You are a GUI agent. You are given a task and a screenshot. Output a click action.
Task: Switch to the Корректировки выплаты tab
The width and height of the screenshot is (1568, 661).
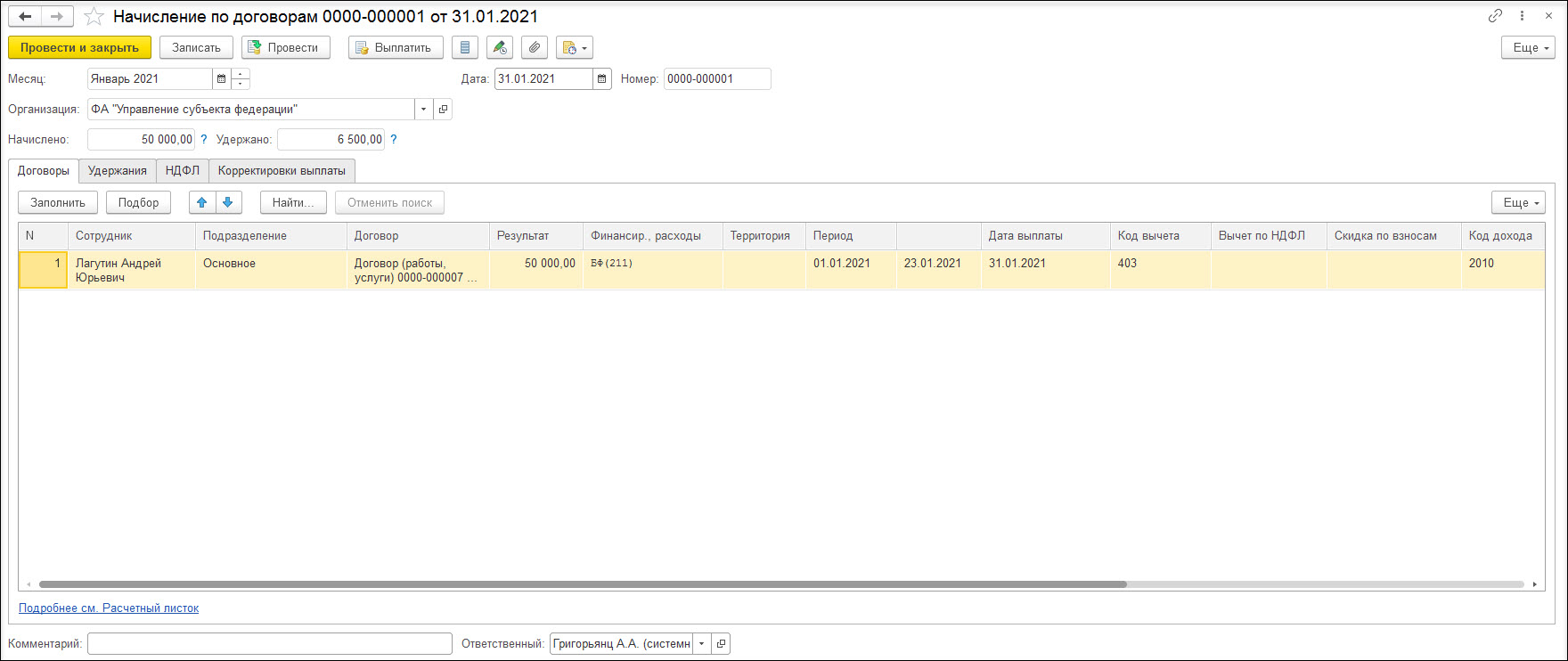[x=282, y=171]
